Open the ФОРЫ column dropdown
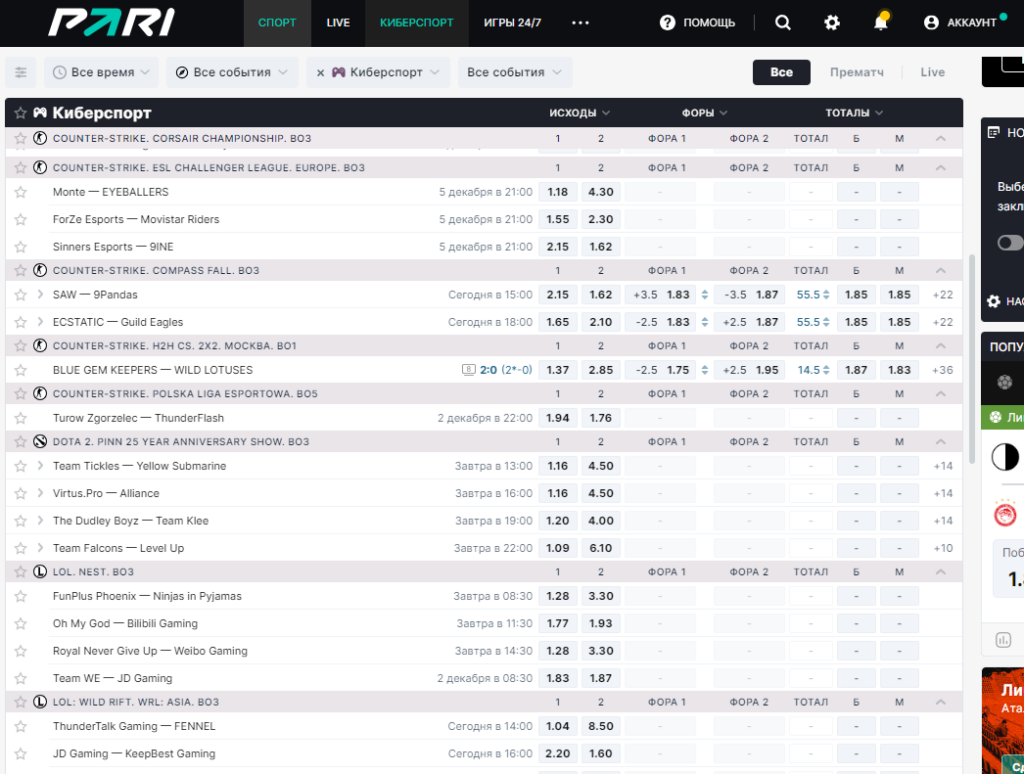This screenshot has width=1024, height=774. tap(704, 113)
